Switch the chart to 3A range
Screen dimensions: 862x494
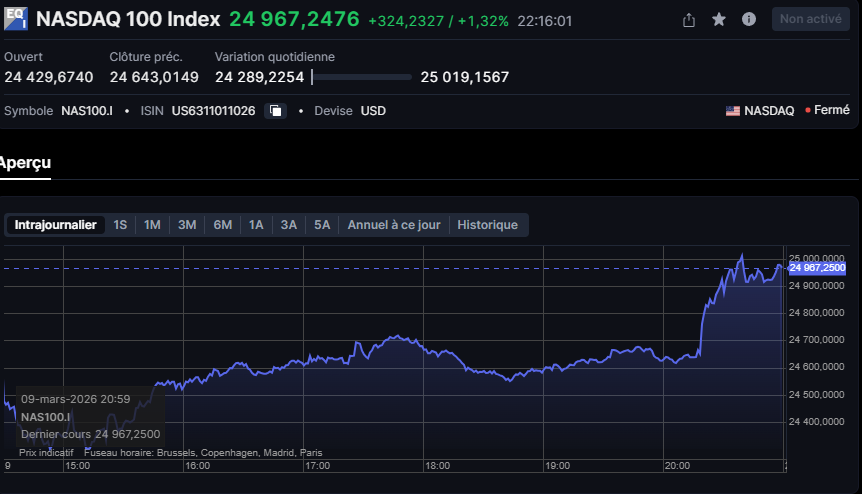pyautogui.click(x=289, y=225)
